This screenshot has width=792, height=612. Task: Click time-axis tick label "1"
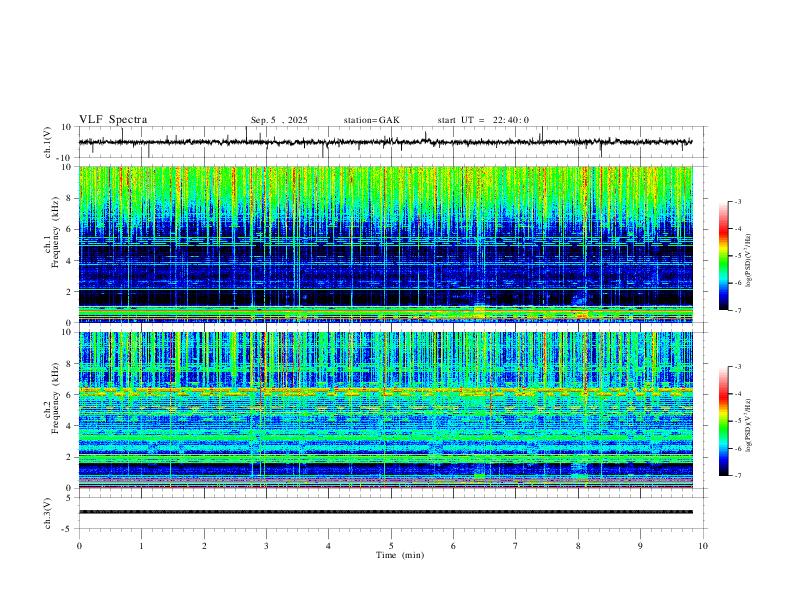tap(141, 546)
